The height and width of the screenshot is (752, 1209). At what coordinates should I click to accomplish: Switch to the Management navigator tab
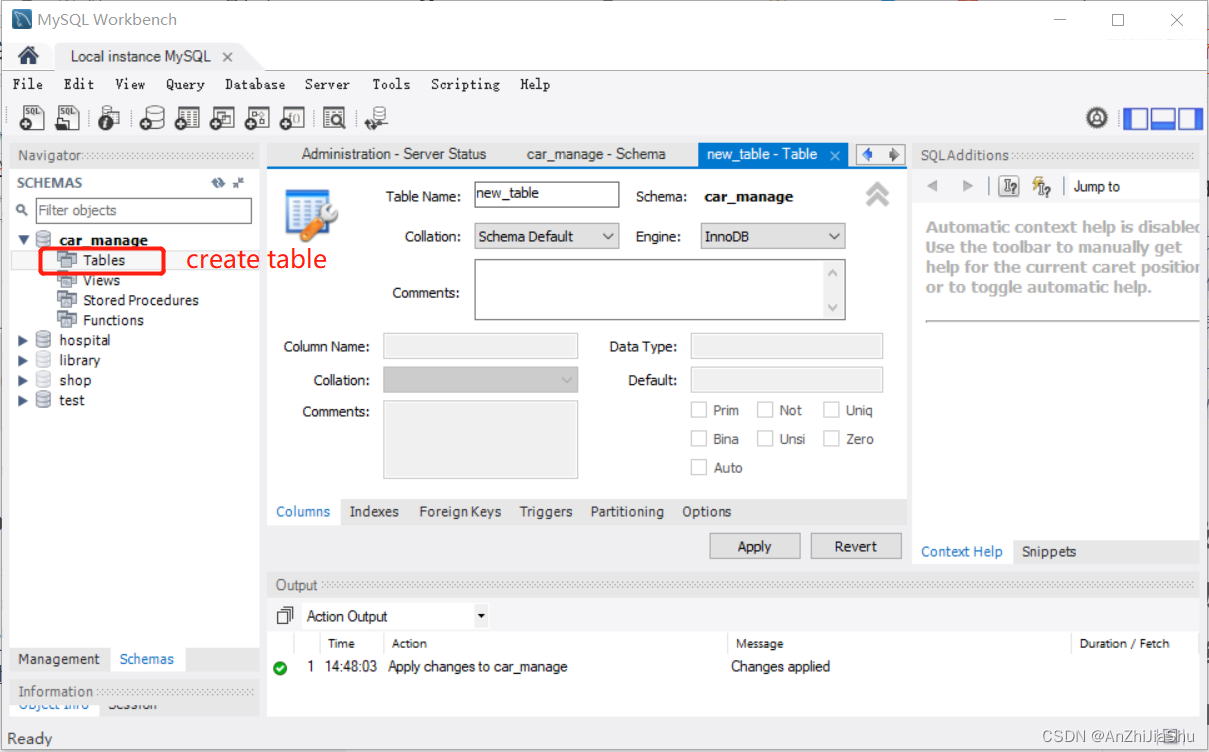[59, 659]
